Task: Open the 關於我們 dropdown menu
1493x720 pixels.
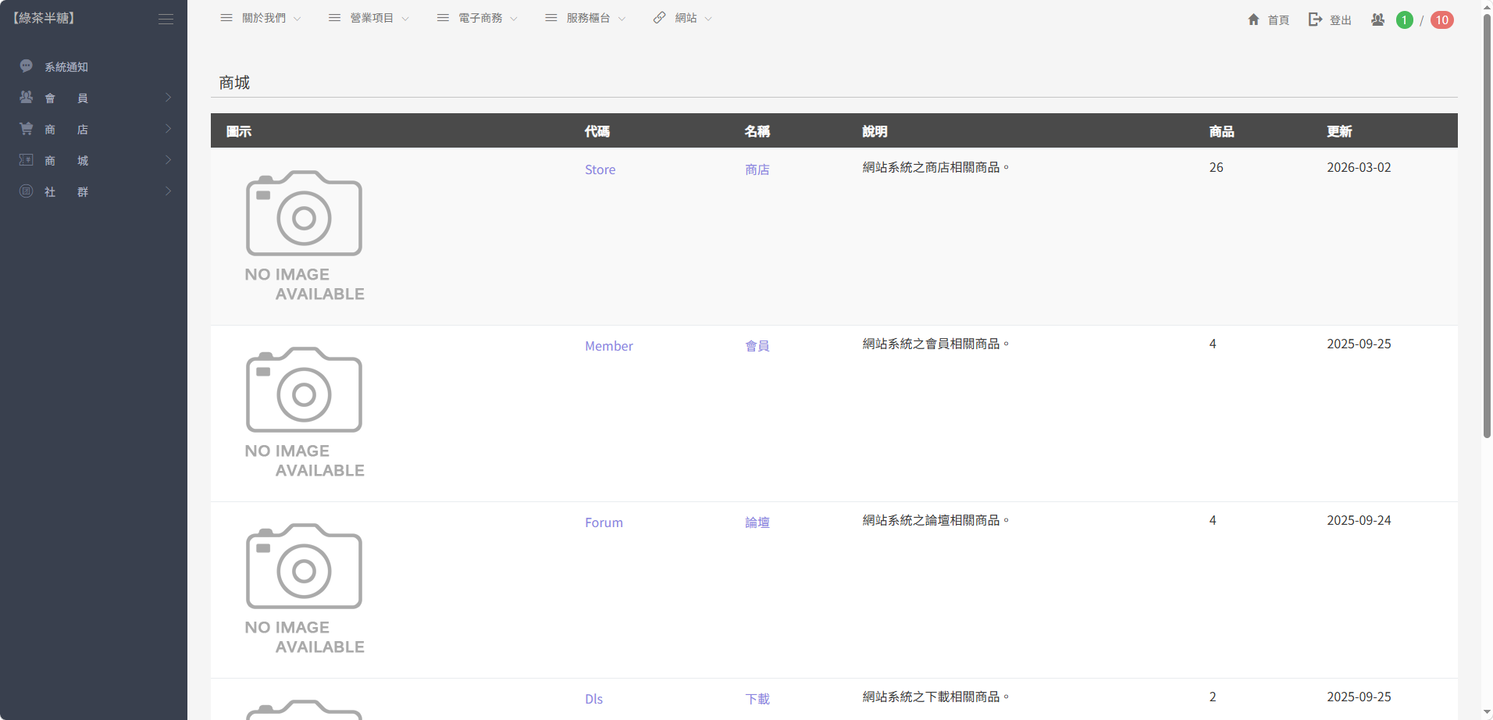Action: tap(262, 18)
